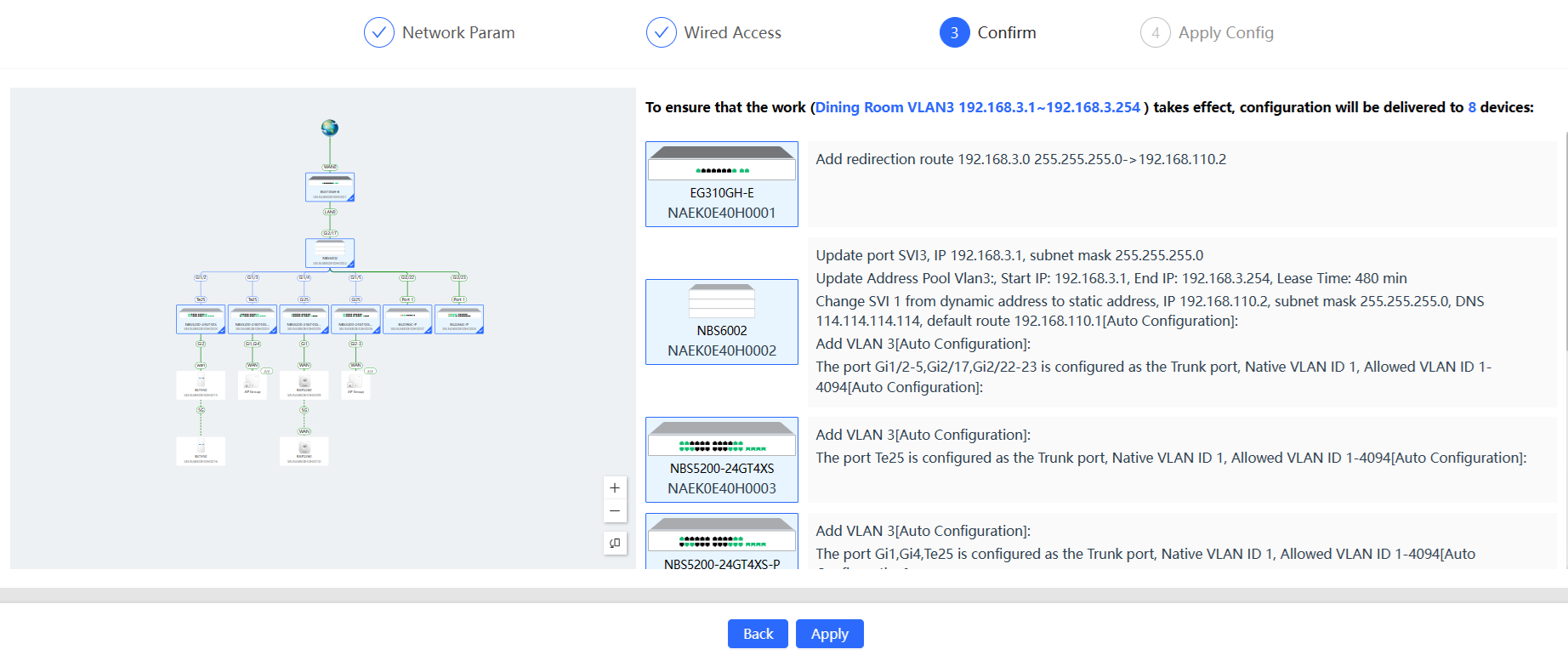
Task: Click the EG310GH-E device card in list
Action: [721, 184]
